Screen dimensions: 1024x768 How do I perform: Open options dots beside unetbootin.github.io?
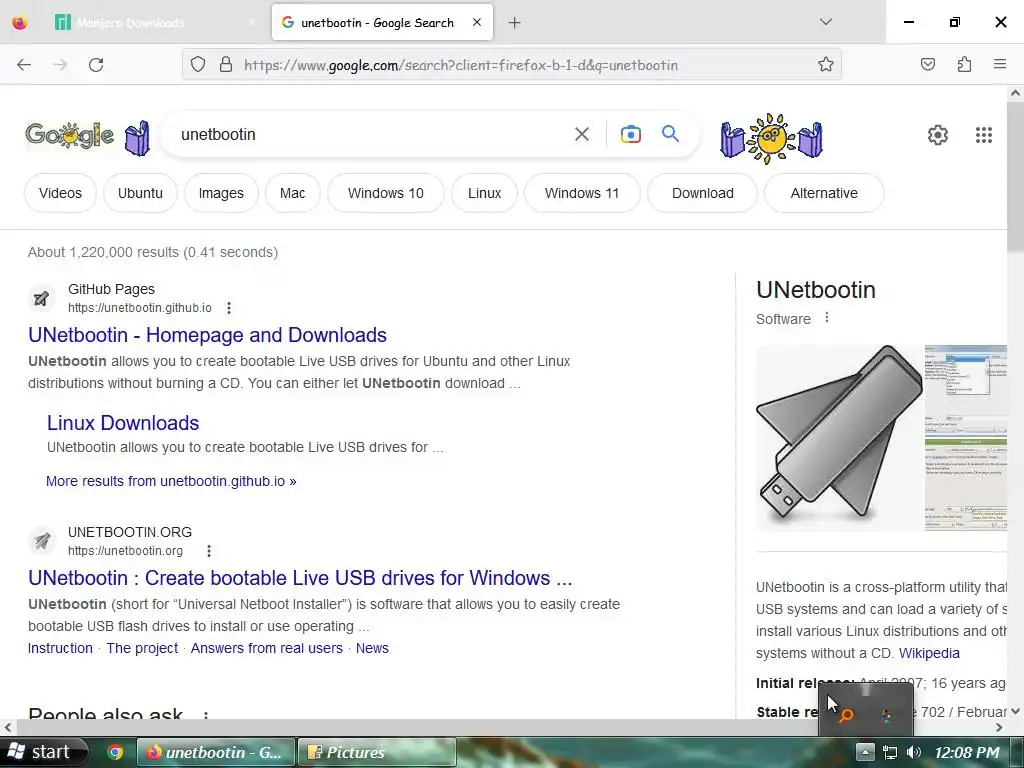coord(229,308)
